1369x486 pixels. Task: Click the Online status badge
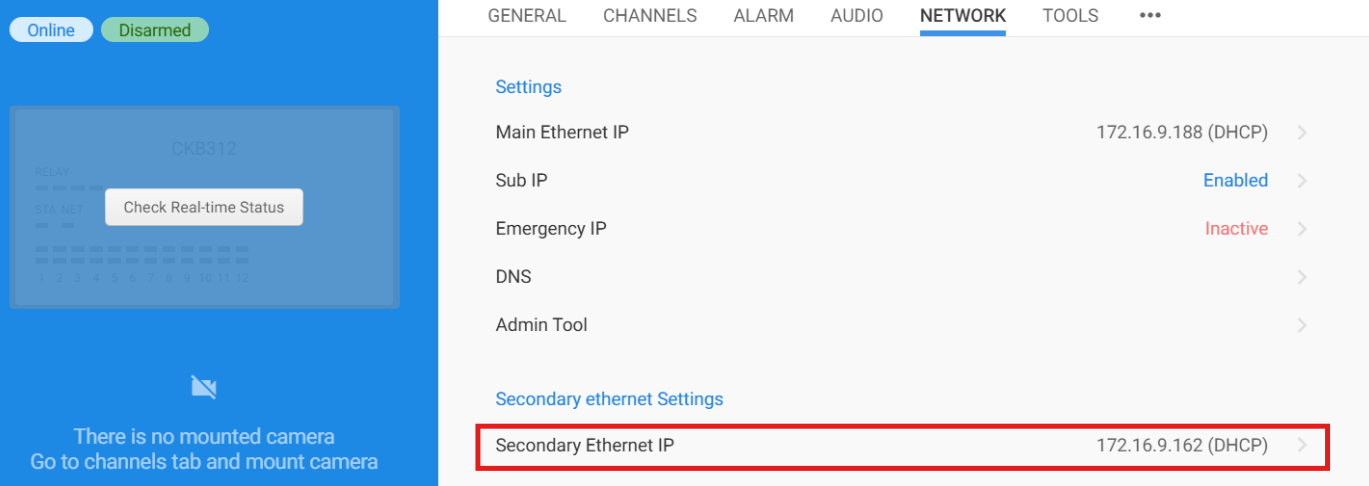(51, 30)
